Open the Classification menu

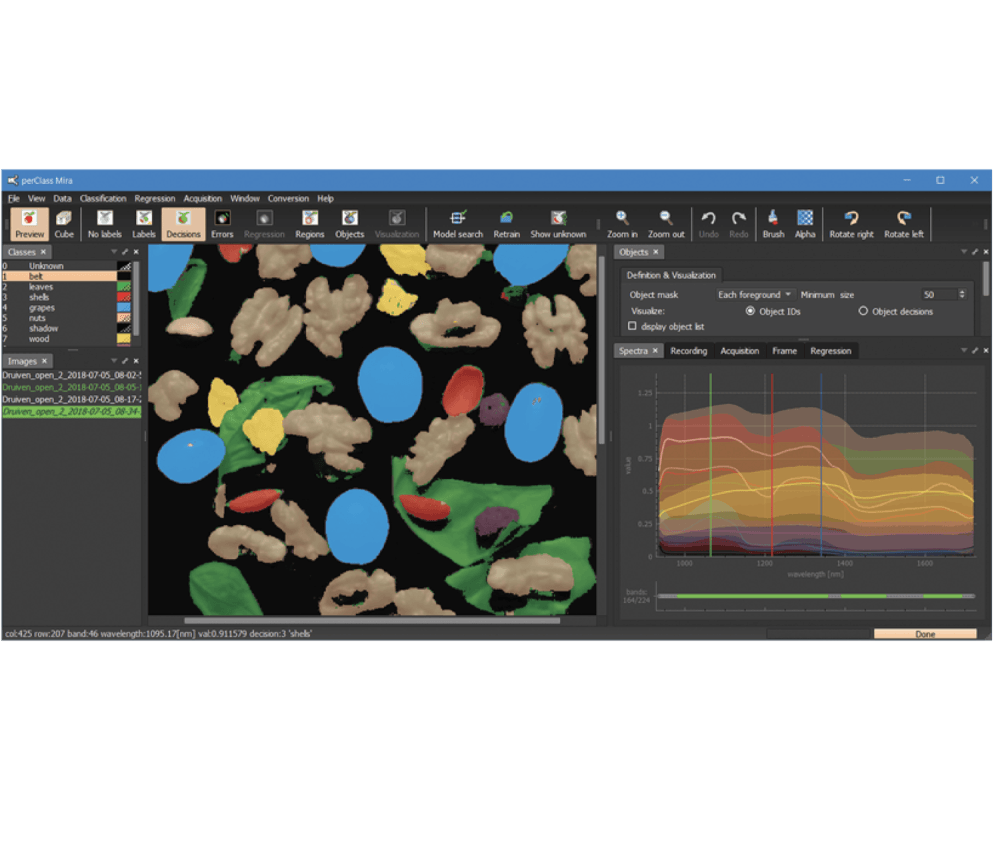[103, 198]
